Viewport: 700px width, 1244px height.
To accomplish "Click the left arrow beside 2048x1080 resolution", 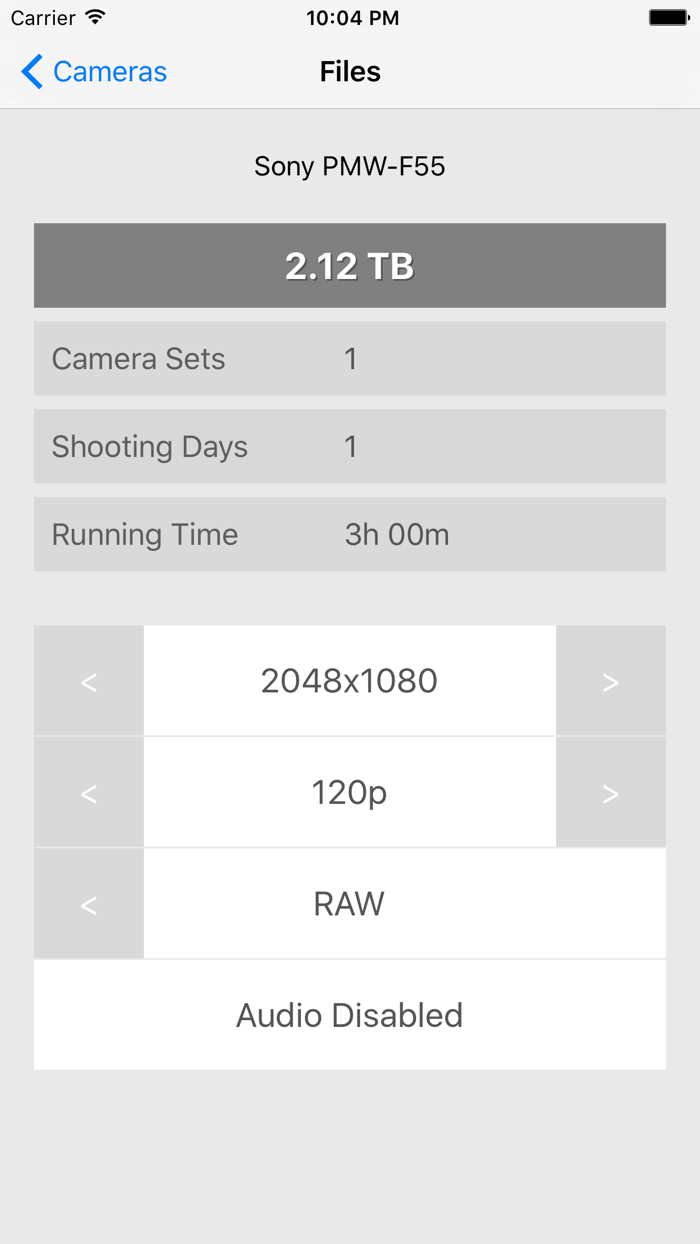I will [88, 680].
